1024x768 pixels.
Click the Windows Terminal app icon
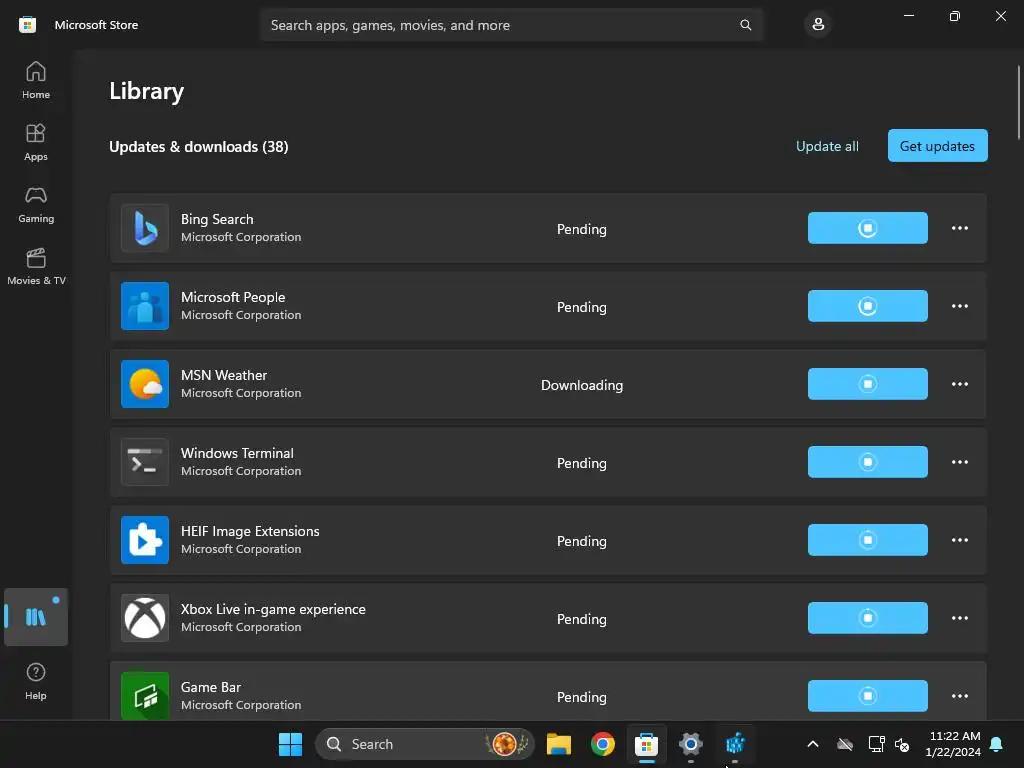coord(145,462)
